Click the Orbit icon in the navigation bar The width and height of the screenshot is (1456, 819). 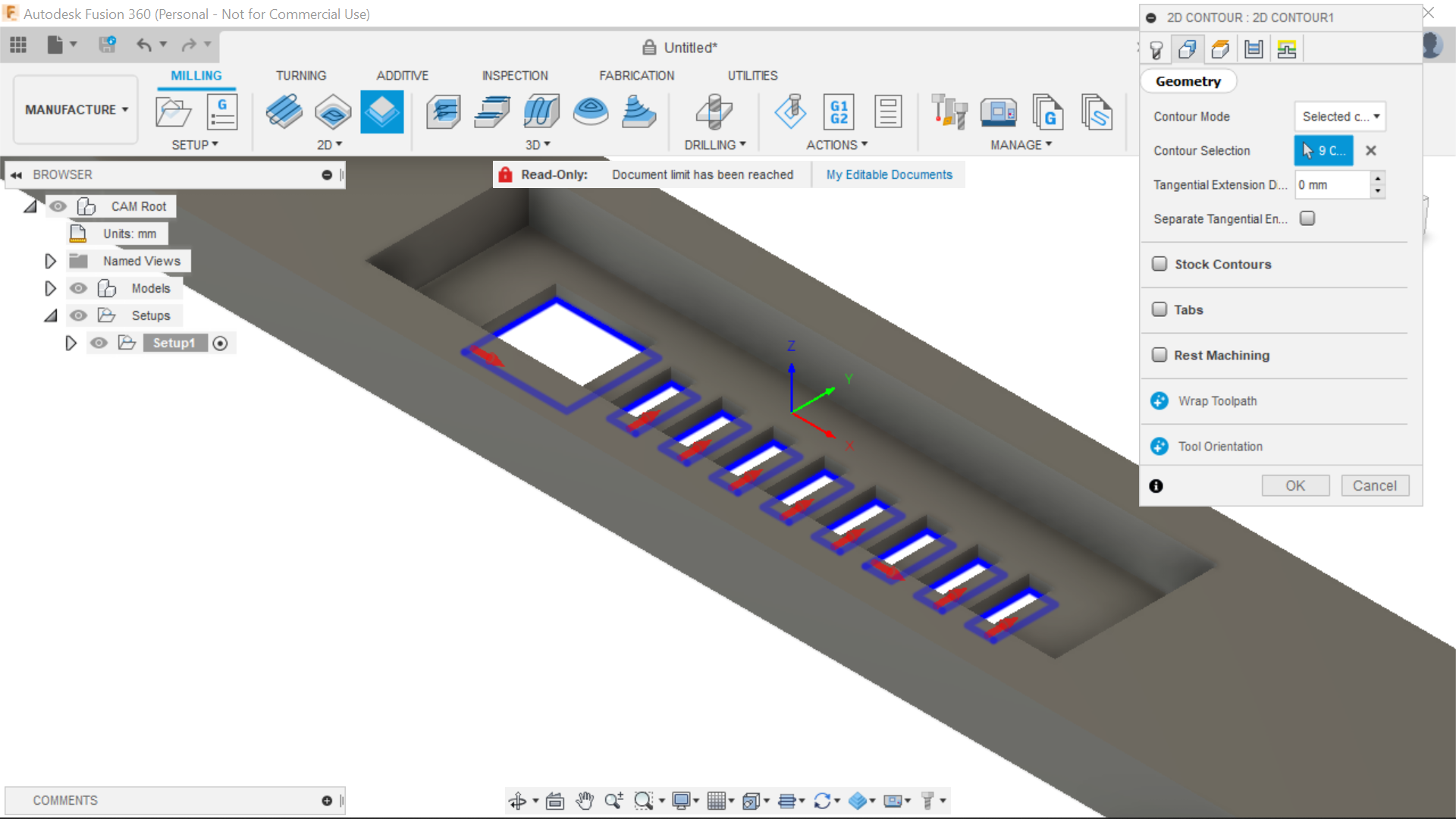pyautogui.click(x=519, y=800)
